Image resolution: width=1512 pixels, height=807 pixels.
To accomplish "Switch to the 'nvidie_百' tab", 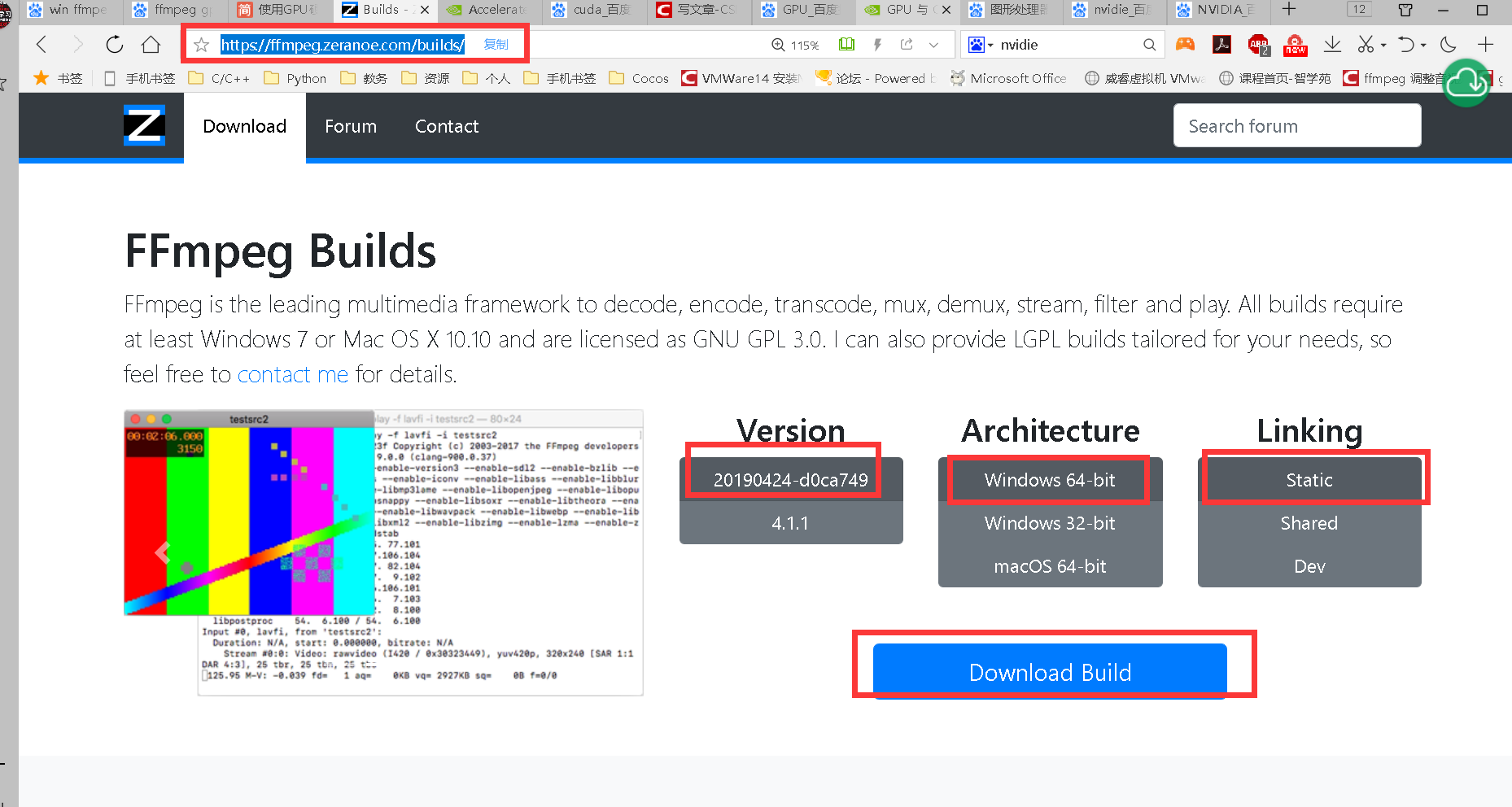I will click(x=1115, y=10).
